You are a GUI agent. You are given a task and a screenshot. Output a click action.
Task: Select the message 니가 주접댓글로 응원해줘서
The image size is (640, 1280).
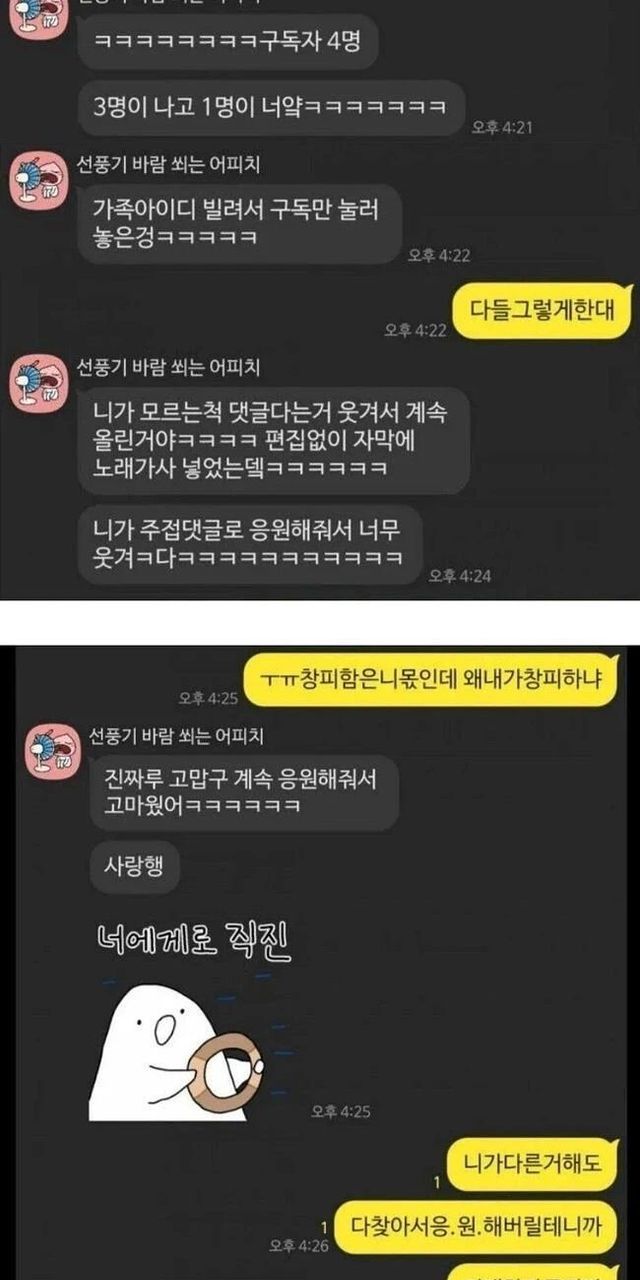(250, 543)
